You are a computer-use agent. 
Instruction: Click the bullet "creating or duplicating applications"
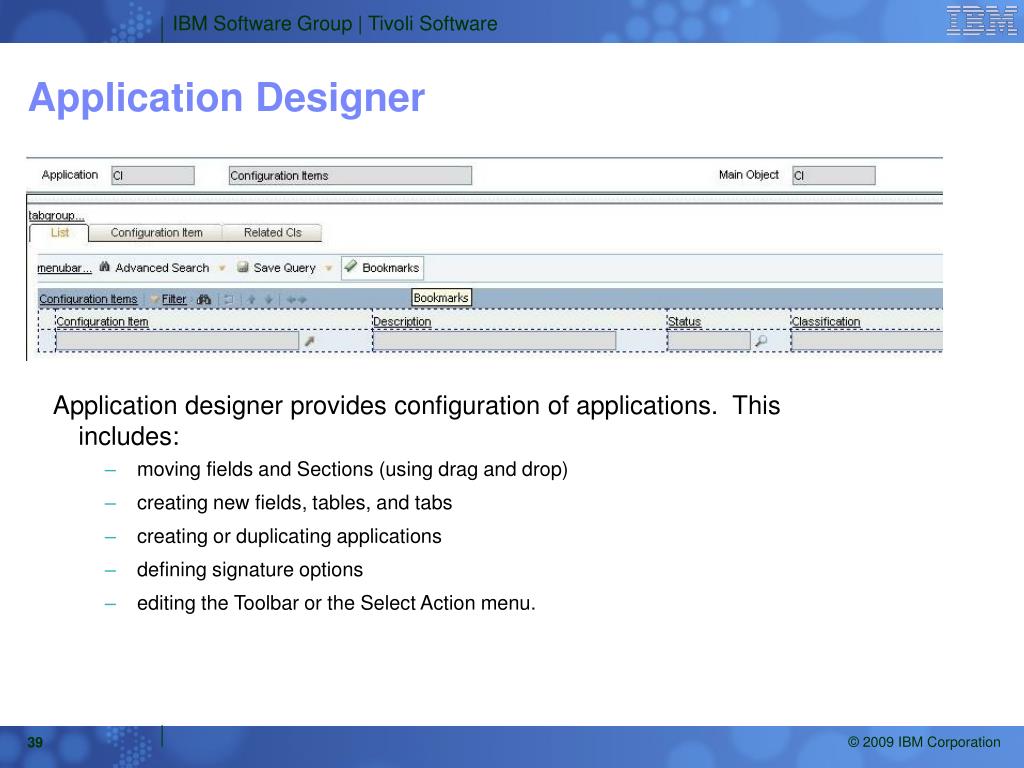tap(289, 536)
